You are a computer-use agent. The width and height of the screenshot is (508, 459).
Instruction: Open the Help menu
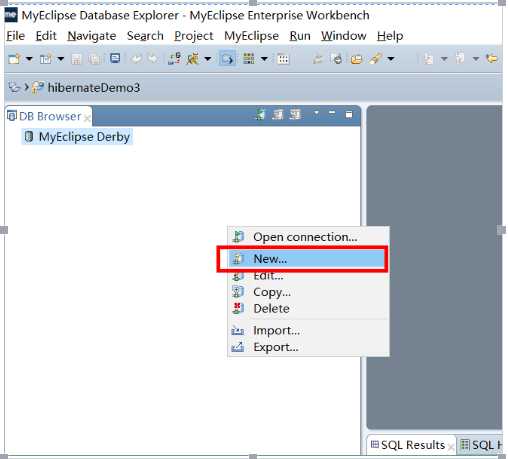coord(390,36)
